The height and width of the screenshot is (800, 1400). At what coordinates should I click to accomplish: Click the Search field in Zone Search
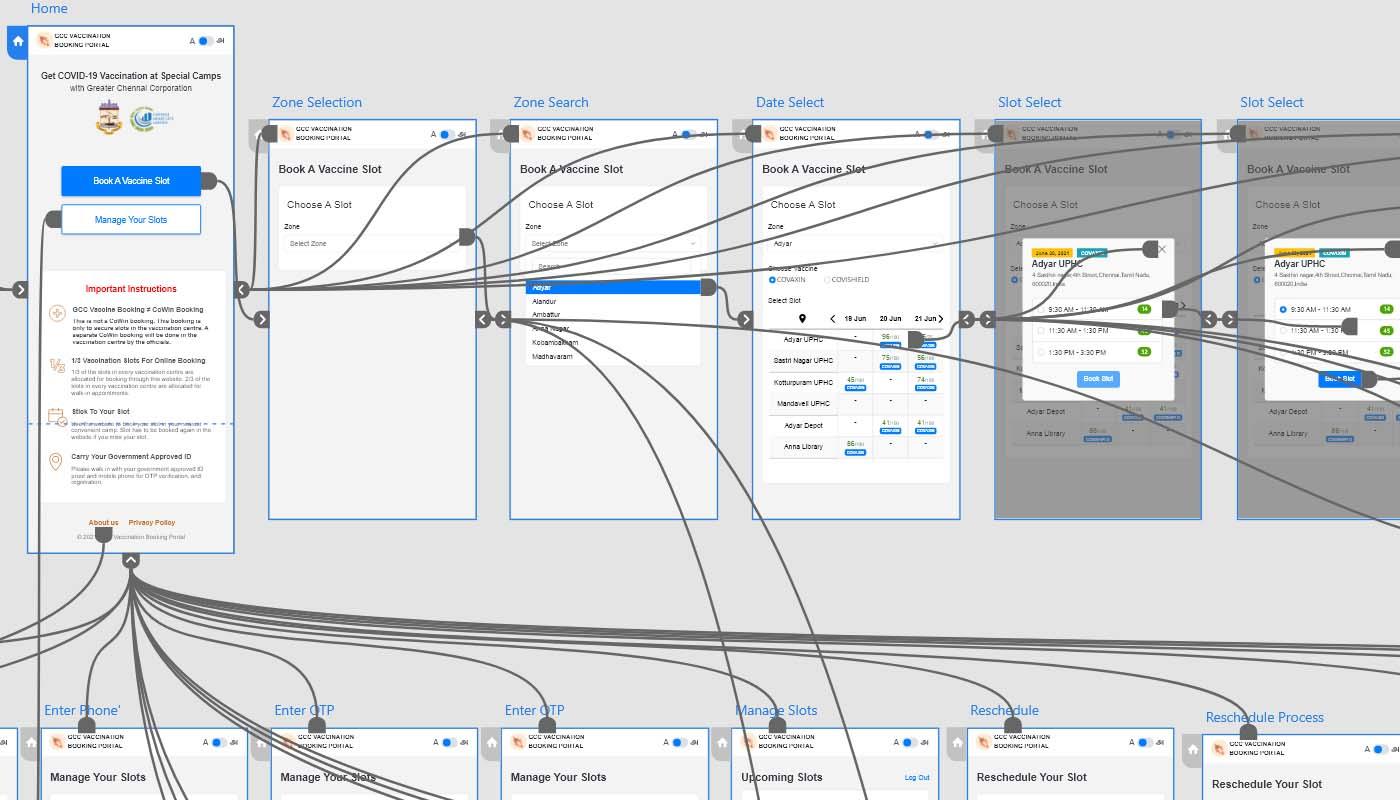point(613,267)
